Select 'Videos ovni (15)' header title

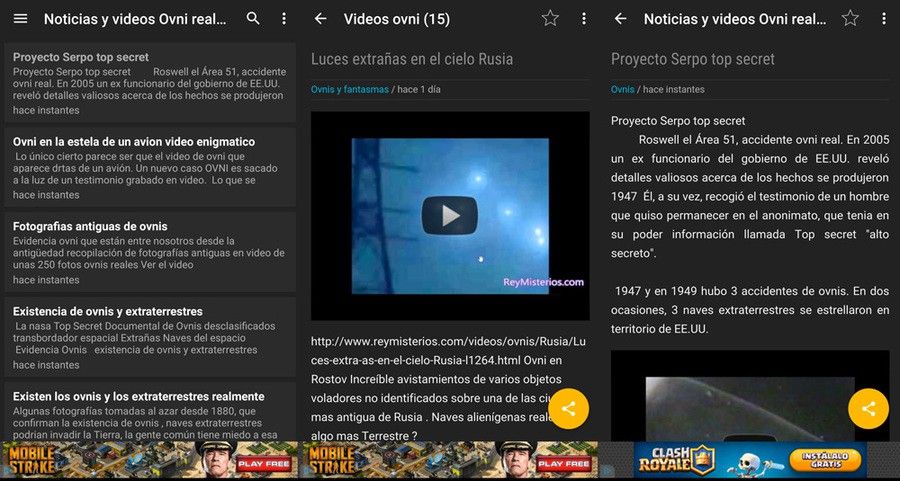tap(397, 19)
